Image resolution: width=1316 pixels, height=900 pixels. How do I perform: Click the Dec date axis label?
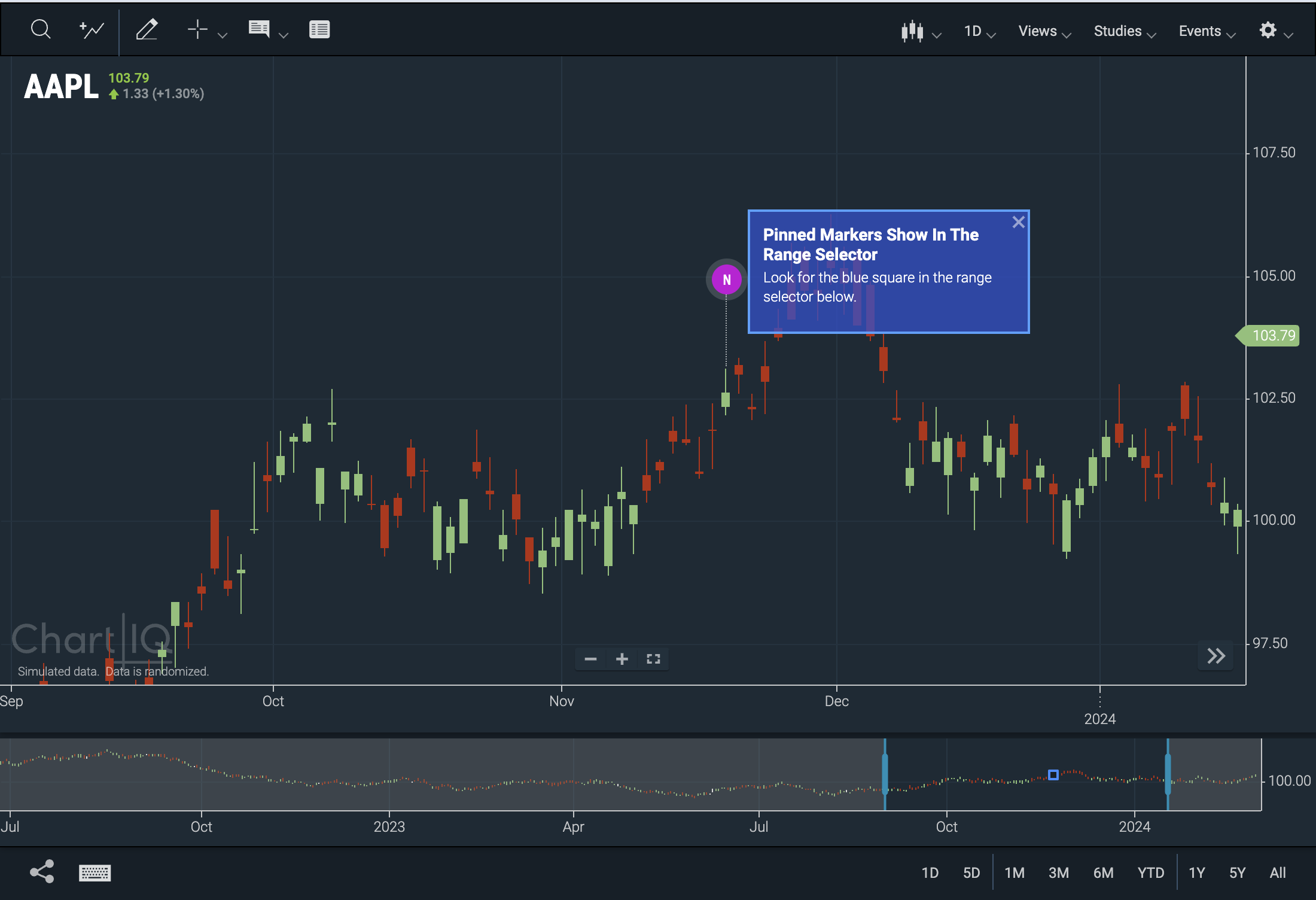pyautogui.click(x=836, y=701)
